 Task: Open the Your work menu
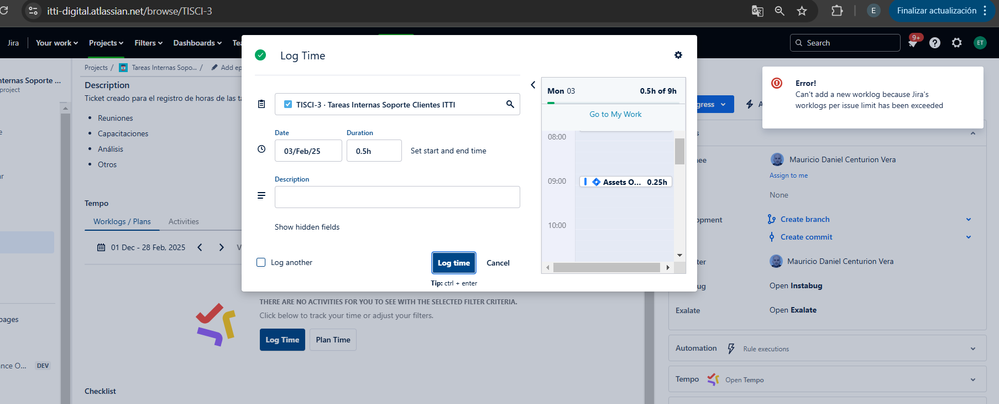click(57, 43)
